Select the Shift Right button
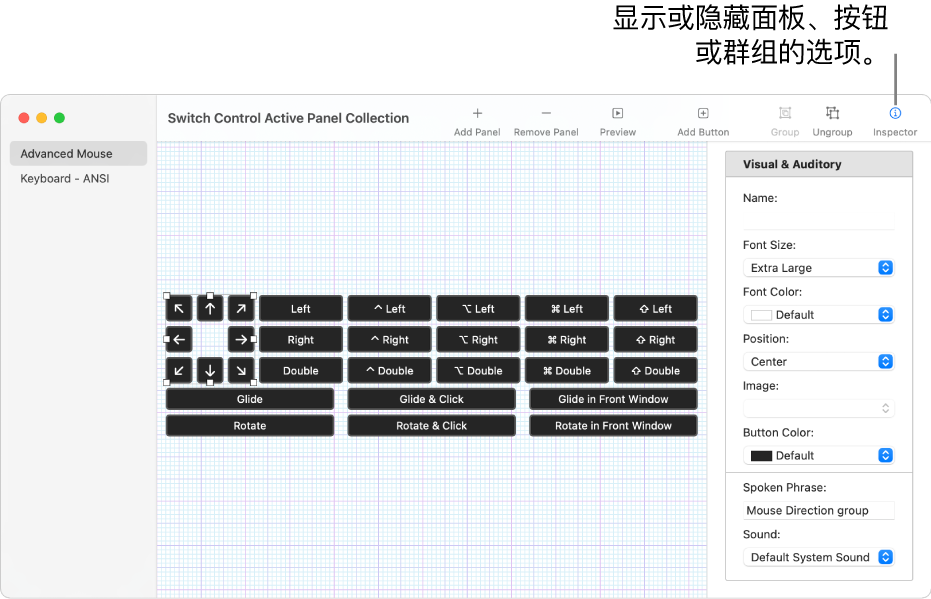The image size is (931, 599). [x=656, y=340]
